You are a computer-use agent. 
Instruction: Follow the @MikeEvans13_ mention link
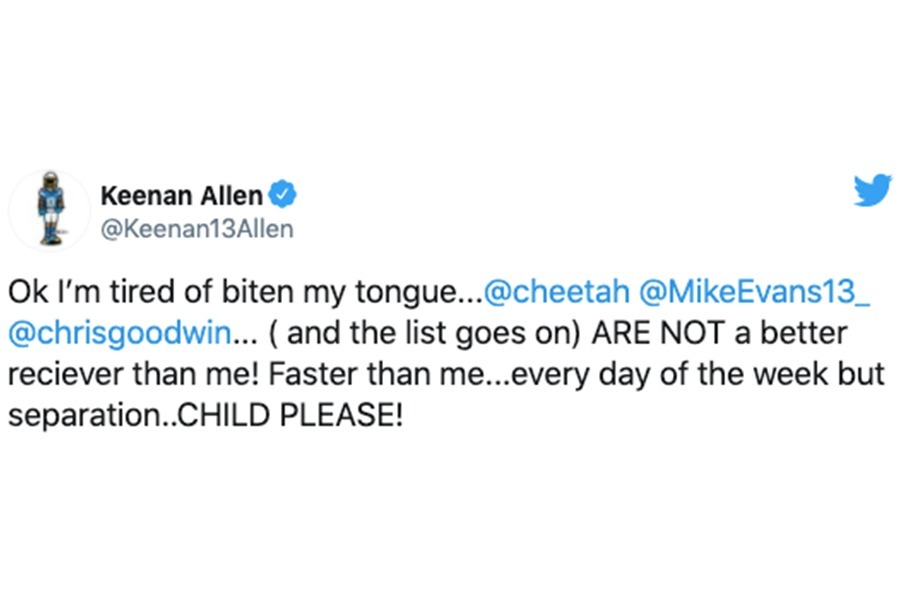[x=754, y=291]
